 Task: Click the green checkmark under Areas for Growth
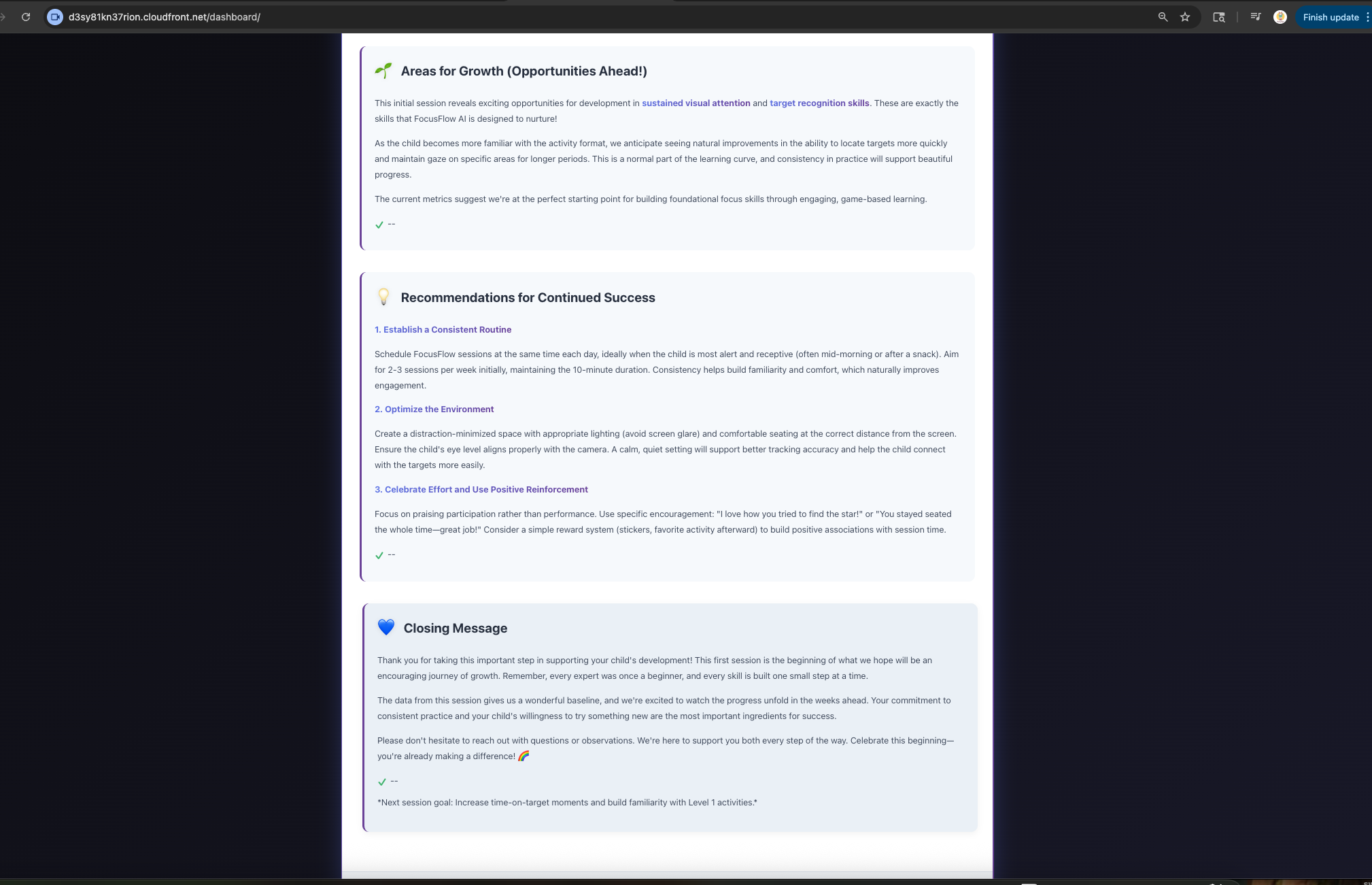point(379,224)
